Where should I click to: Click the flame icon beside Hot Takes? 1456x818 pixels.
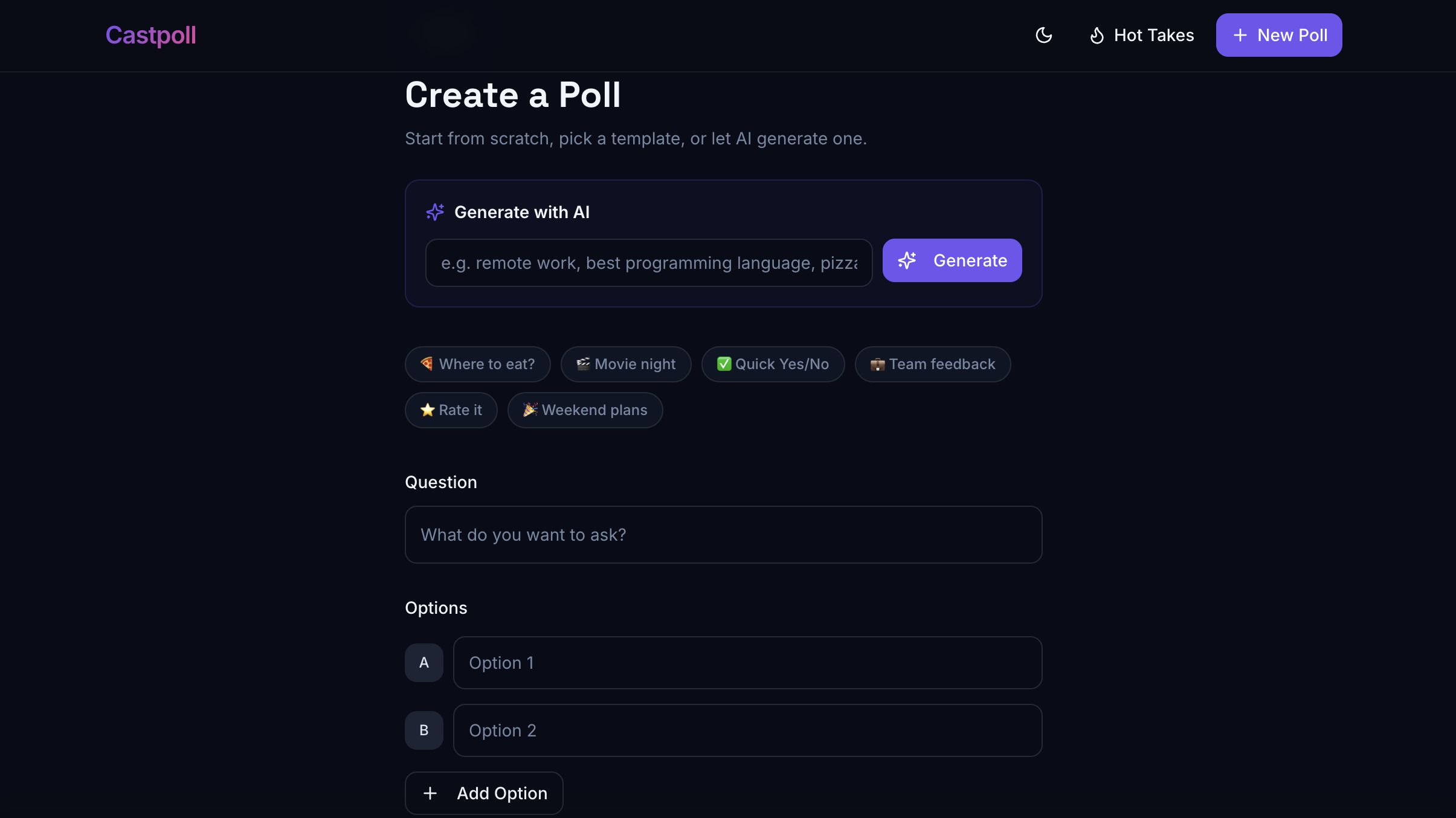pyautogui.click(x=1097, y=35)
